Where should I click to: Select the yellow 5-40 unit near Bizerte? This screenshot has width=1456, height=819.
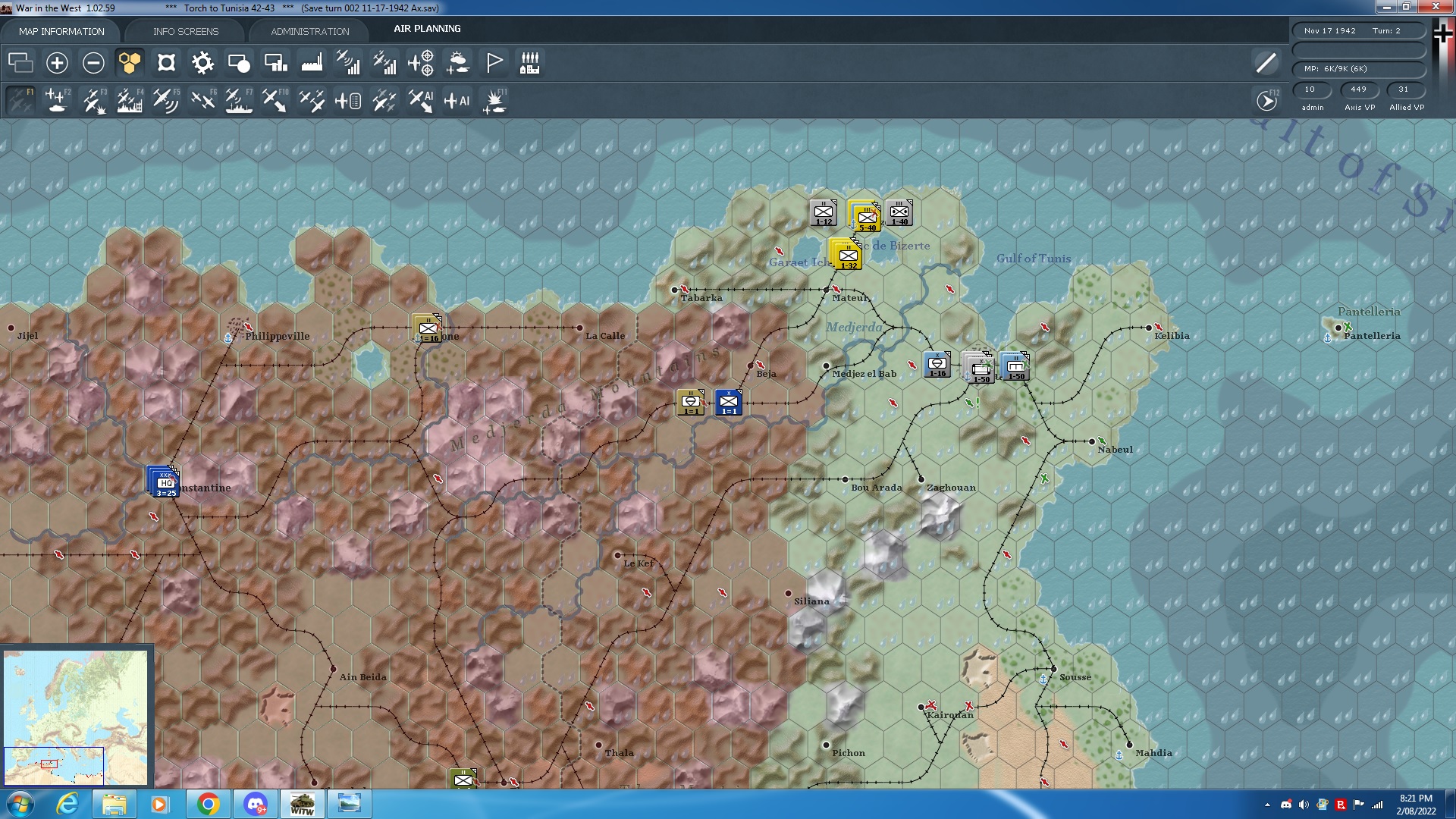coord(864,217)
